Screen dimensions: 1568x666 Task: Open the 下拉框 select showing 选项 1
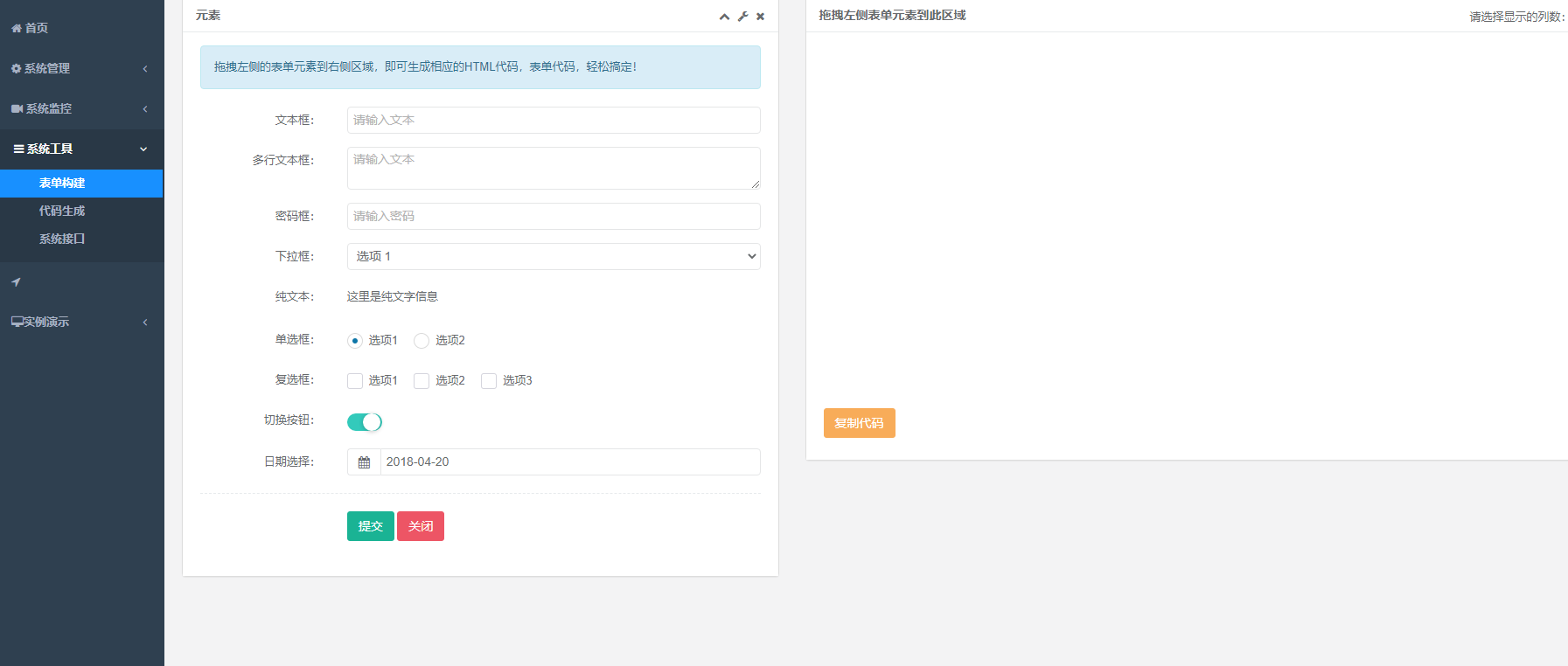[x=554, y=256]
